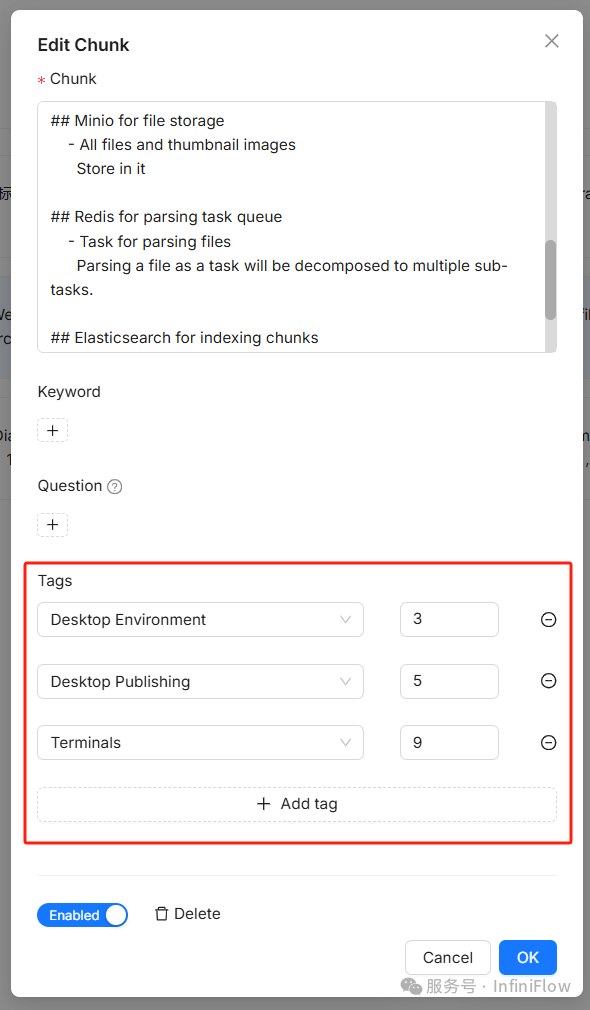Image resolution: width=590 pixels, height=1010 pixels.
Task: Toggle the Enabled switch off
Action: (82, 915)
